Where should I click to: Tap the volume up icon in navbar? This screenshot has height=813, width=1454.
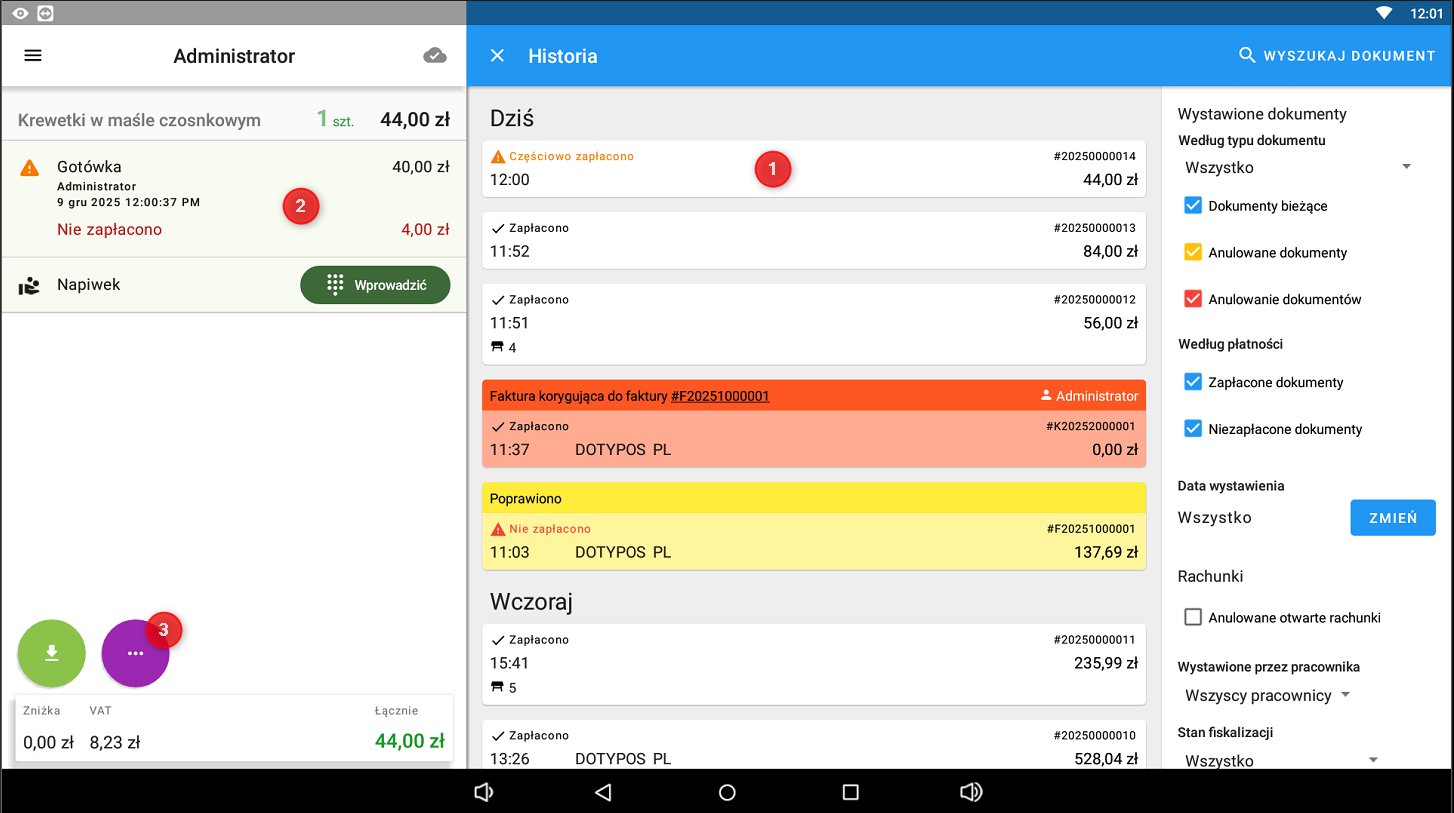(970, 792)
